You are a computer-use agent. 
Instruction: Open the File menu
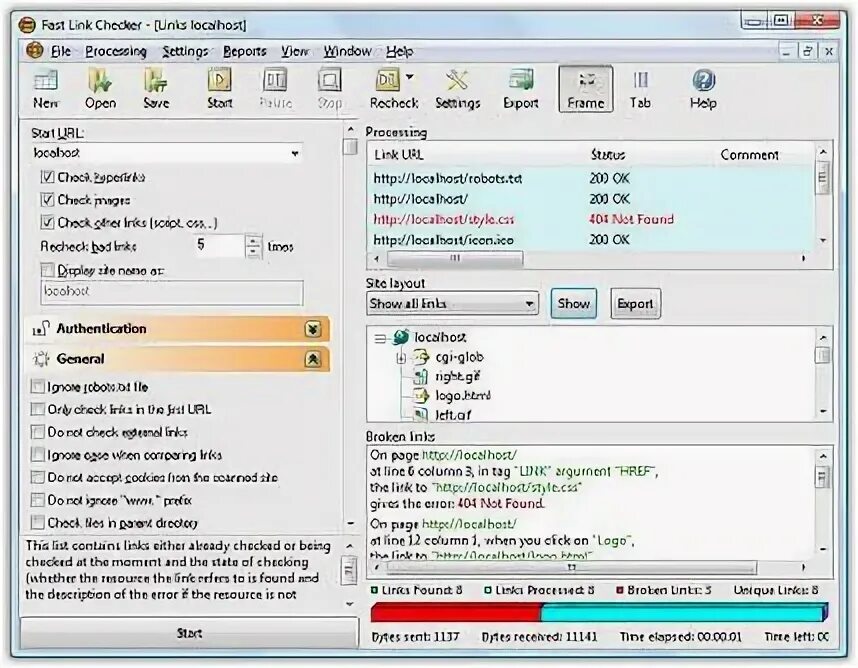pyautogui.click(x=61, y=51)
